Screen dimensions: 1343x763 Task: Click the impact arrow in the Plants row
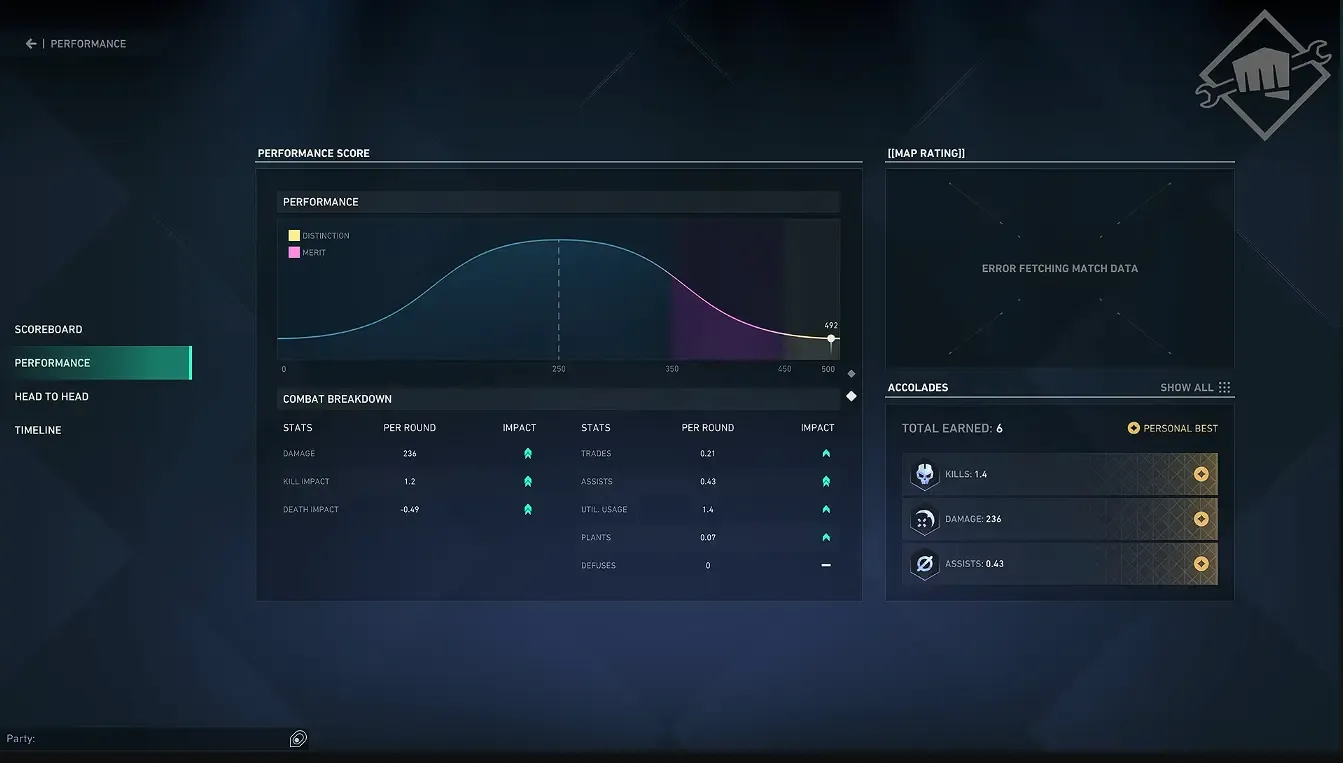tap(826, 538)
